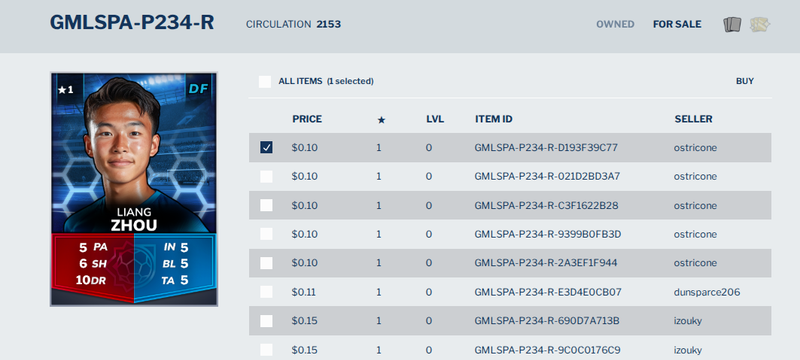The width and height of the screenshot is (800, 360).
Task: Switch to the FOR SALE tab
Action: click(x=677, y=24)
